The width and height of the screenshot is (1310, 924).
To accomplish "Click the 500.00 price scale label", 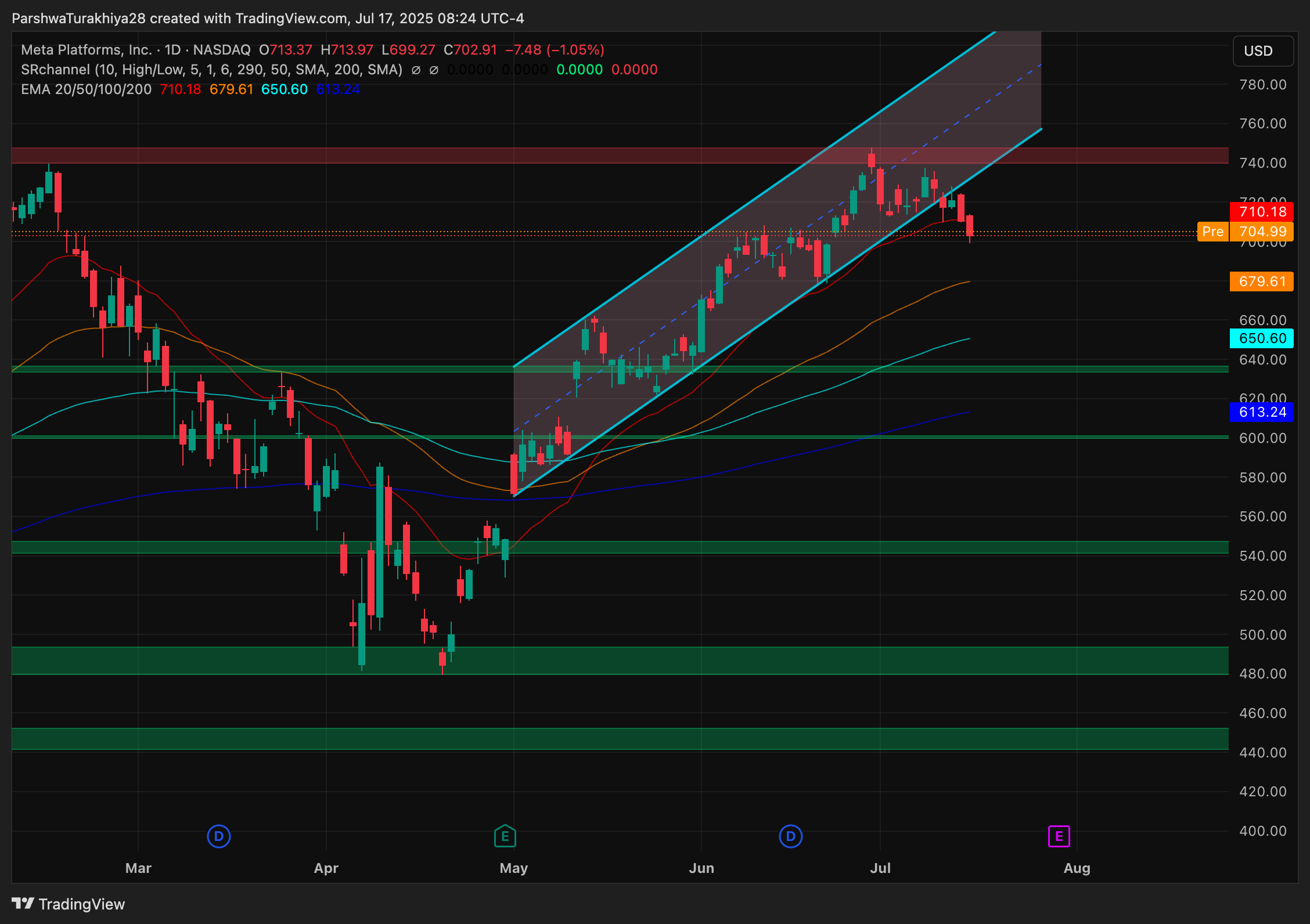I will (x=1262, y=634).
